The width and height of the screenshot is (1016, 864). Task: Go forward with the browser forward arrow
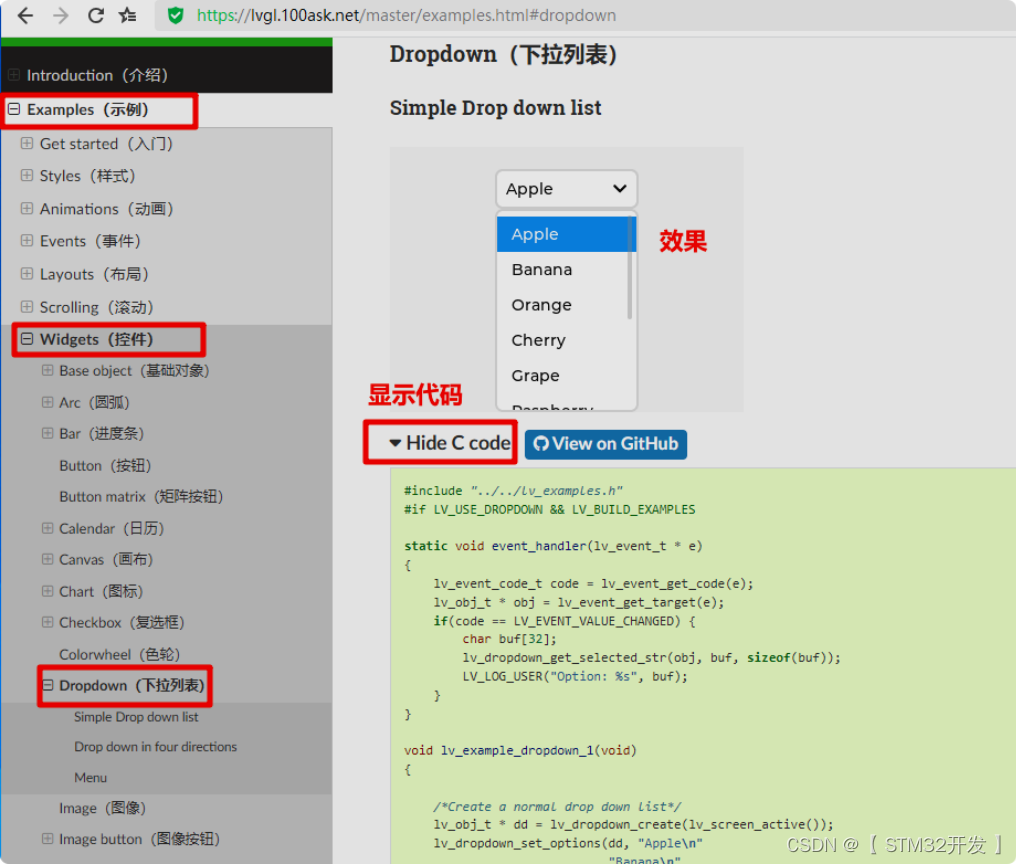(x=60, y=15)
